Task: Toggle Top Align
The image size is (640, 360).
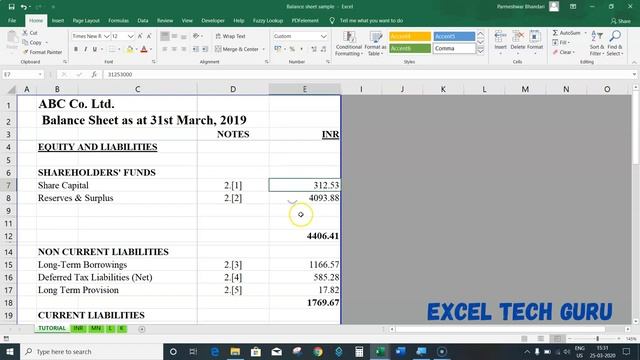Action: click(164, 36)
